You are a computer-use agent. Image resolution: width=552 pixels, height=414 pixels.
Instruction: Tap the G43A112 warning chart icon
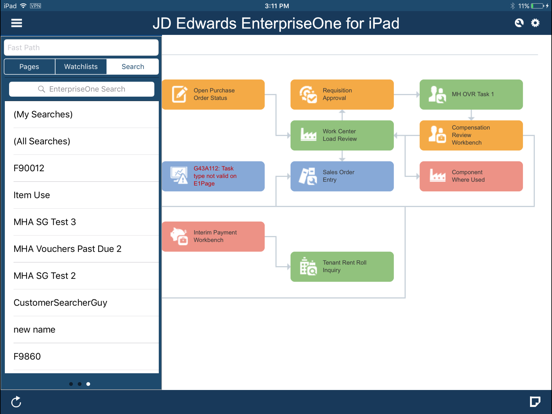tap(179, 175)
